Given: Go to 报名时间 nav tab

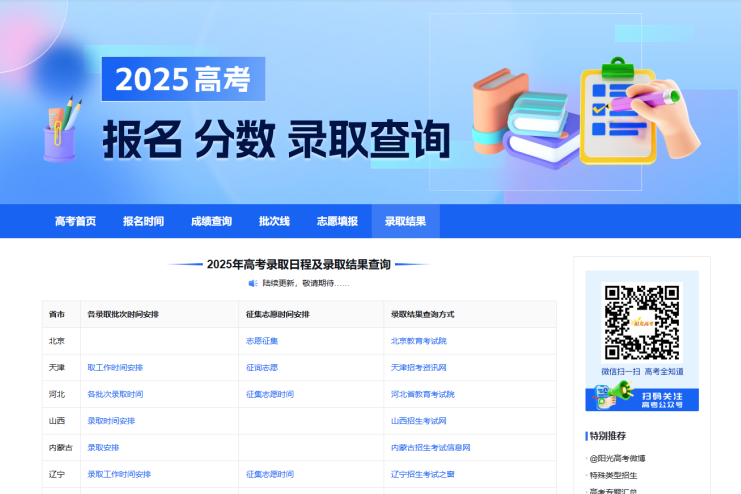Looking at the screenshot, I should tap(144, 221).
